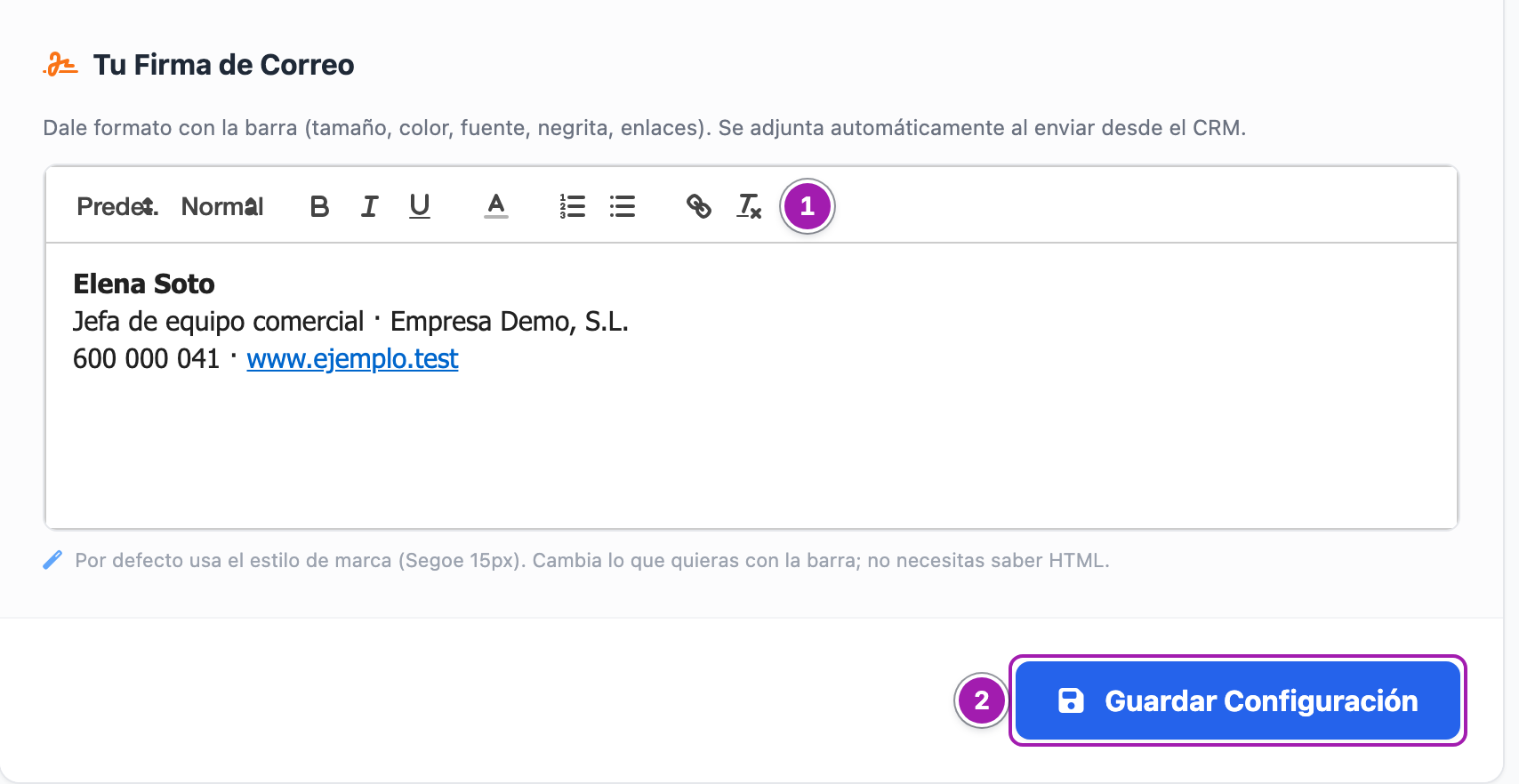Open the text color picker
This screenshot has width=1519, height=784.
click(x=496, y=206)
